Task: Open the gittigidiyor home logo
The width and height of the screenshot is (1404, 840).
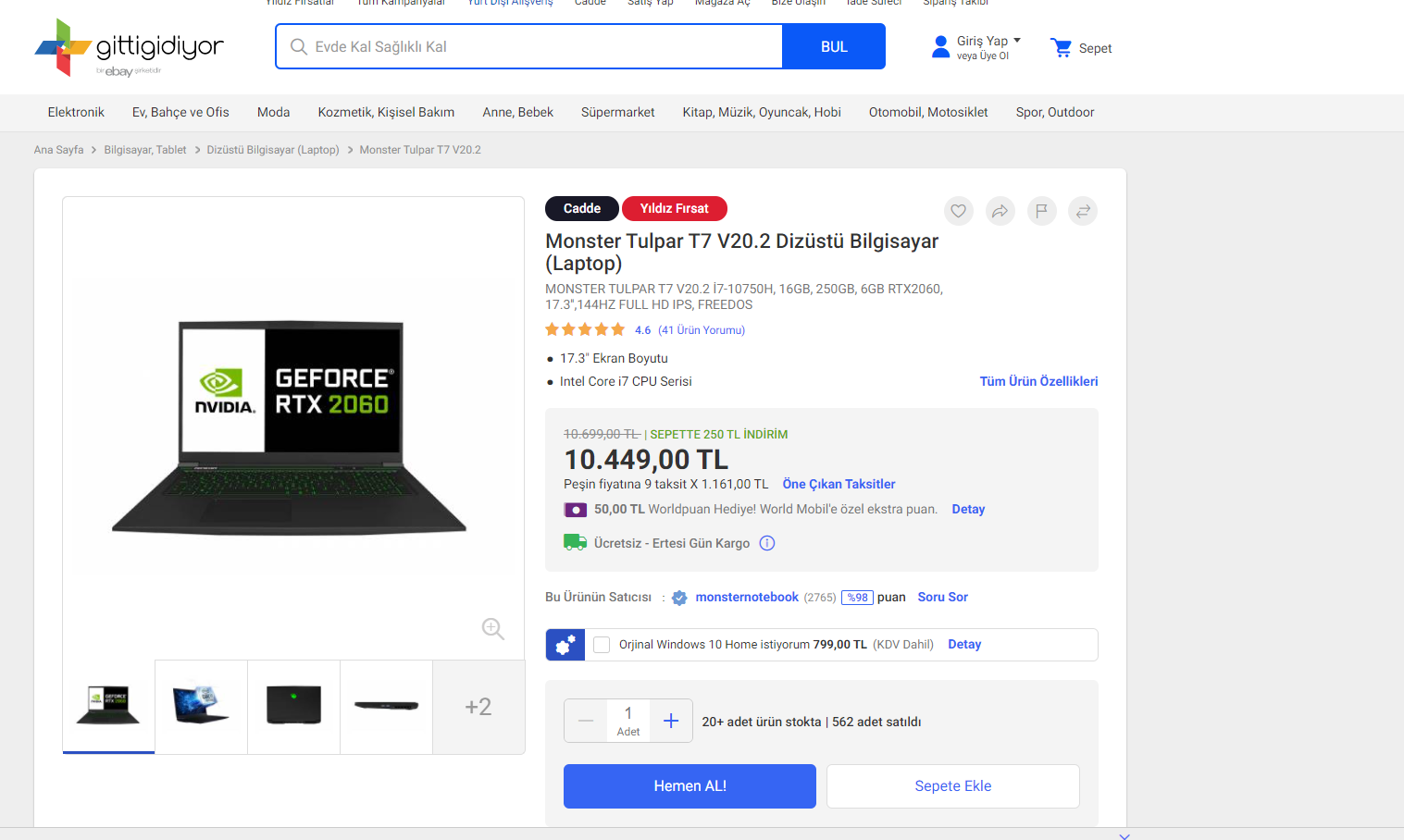Action: (x=129, y=47)
